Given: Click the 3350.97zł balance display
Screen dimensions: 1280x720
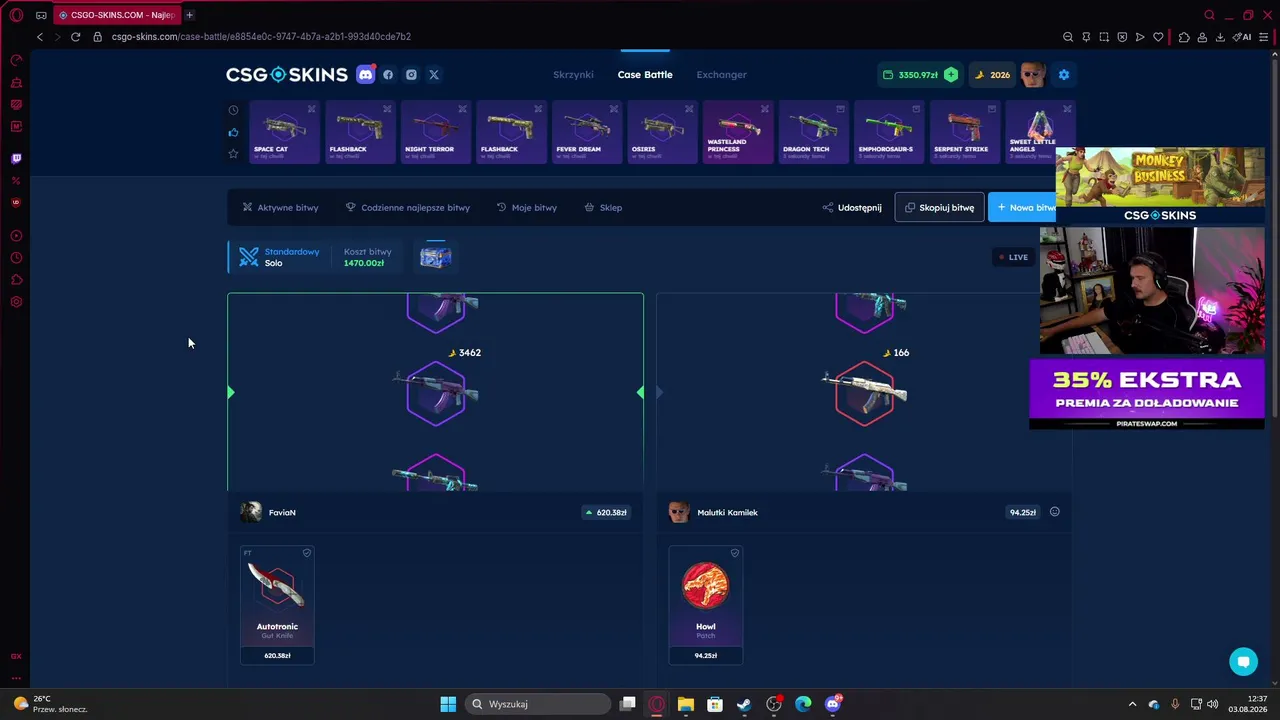Looking at the screenshot, I should [x=911, y=74].
